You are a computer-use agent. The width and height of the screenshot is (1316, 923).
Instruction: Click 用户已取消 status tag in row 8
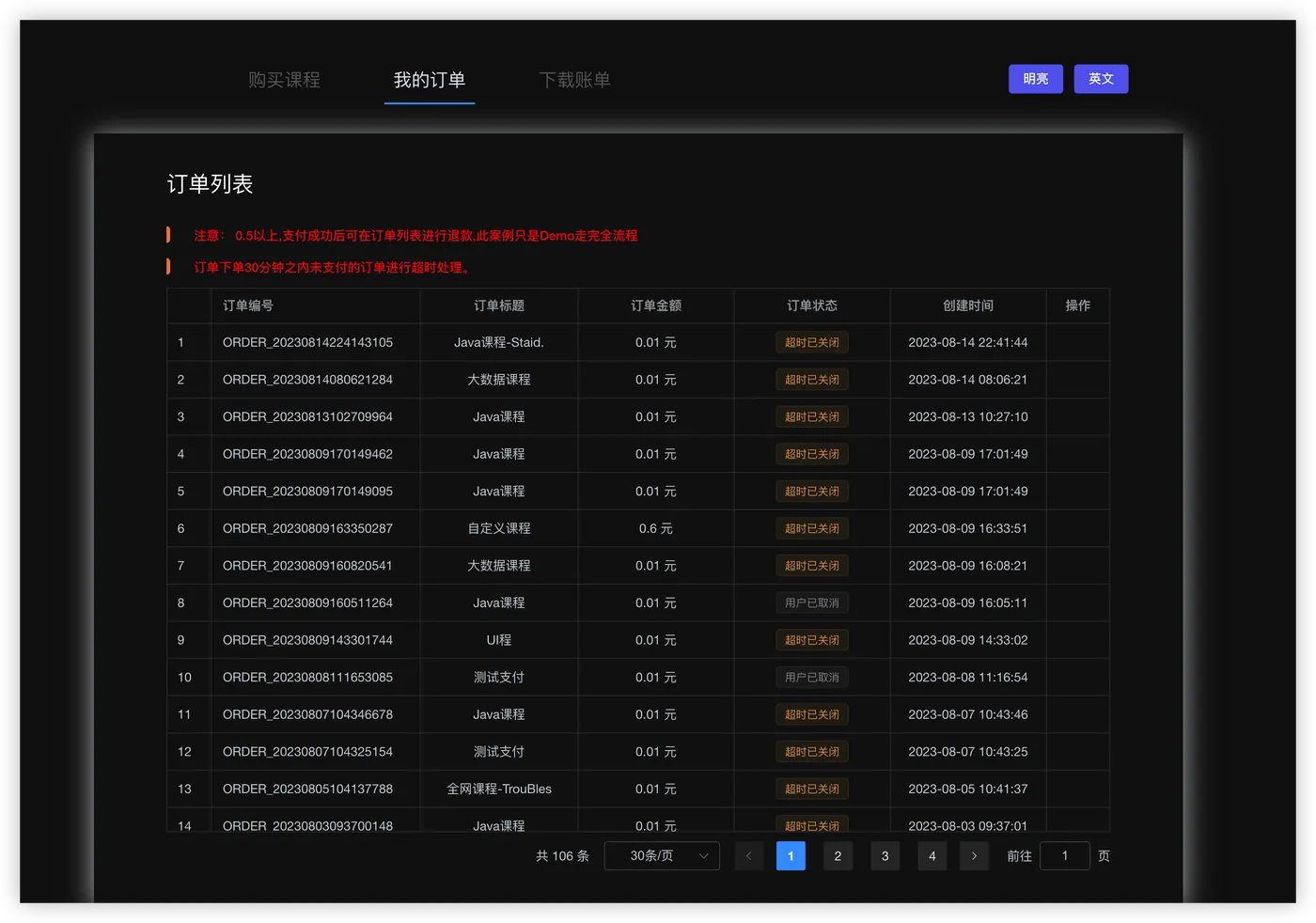click(x=812, y=602)
